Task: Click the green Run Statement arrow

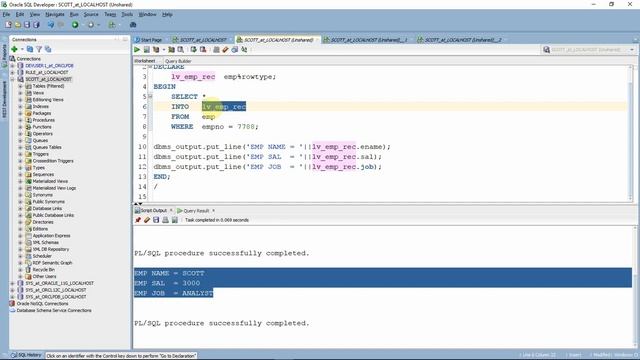Action: click(137, 50)
